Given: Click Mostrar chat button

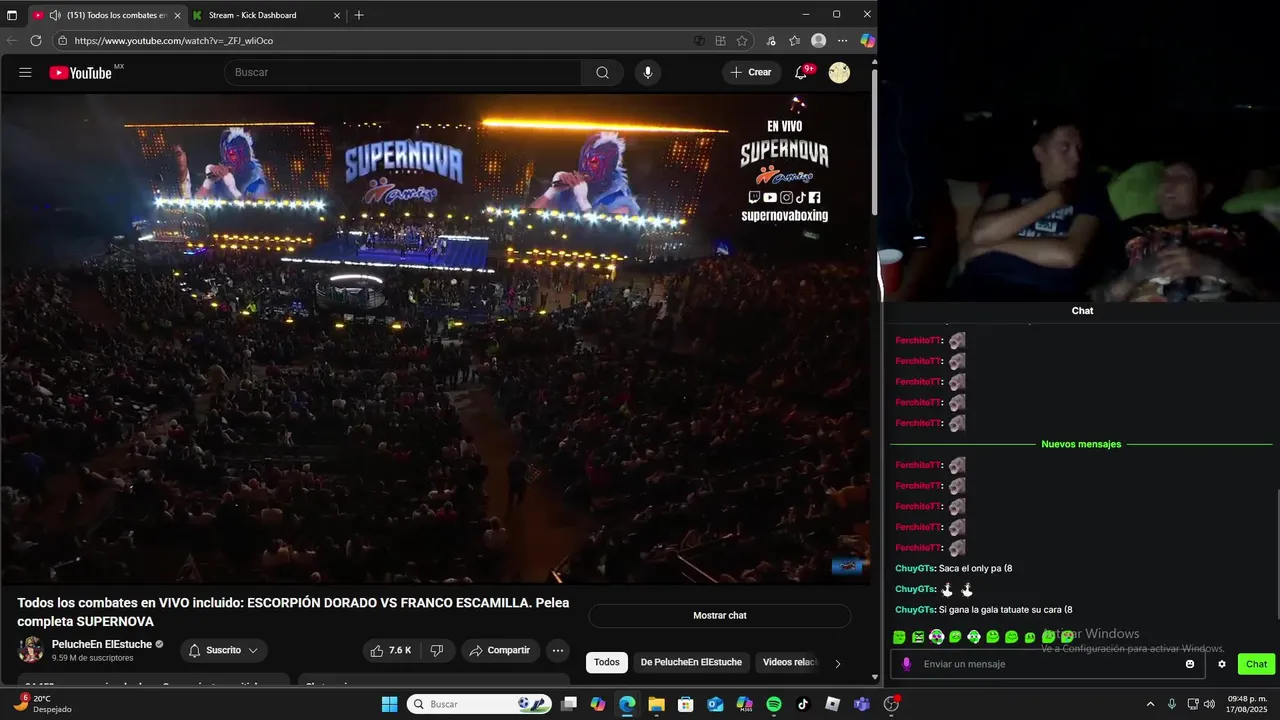Looking at the screenshot, I should (x=720, y=615).
